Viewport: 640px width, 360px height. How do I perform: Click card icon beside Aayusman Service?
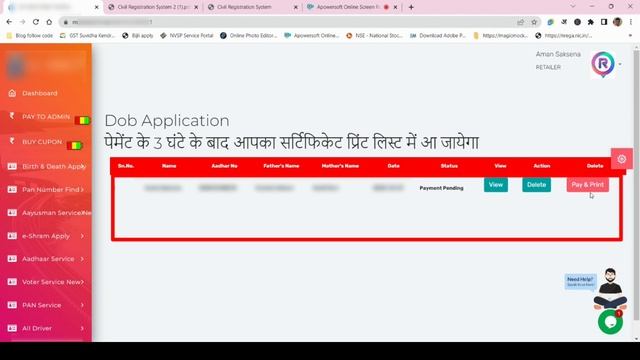click(12, 213)
